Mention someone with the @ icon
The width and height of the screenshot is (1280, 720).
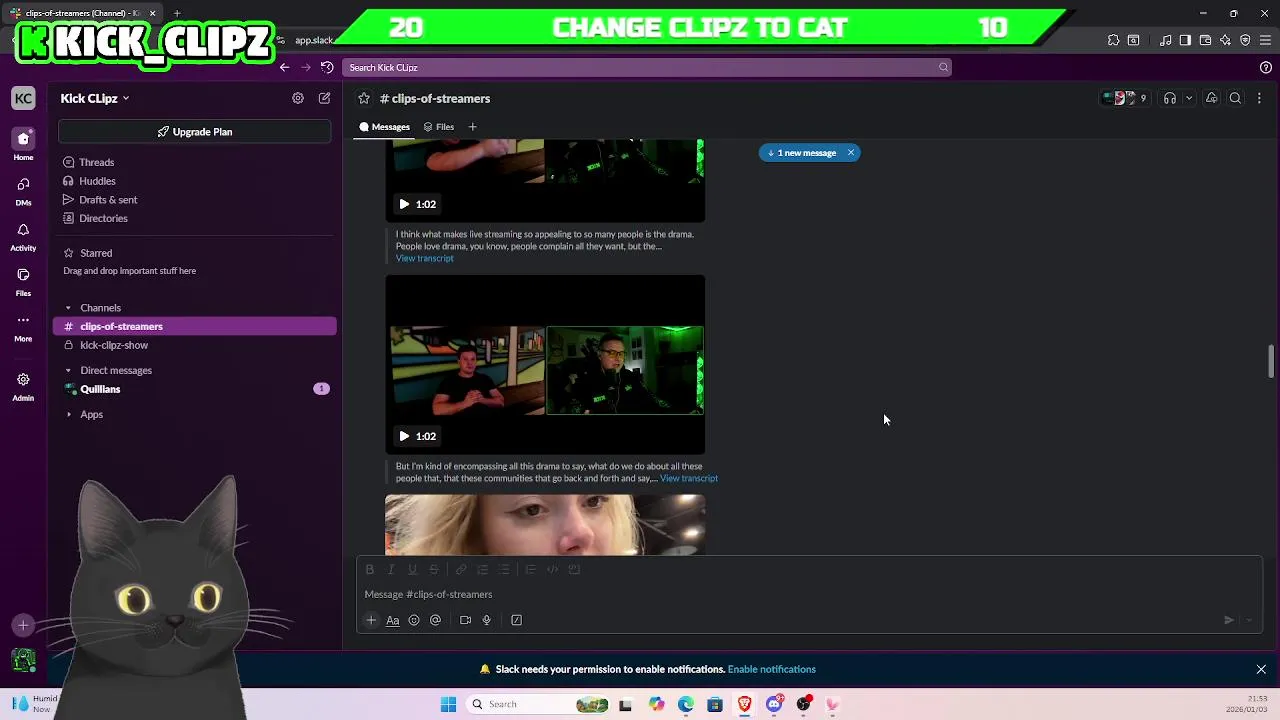point(435,620)
